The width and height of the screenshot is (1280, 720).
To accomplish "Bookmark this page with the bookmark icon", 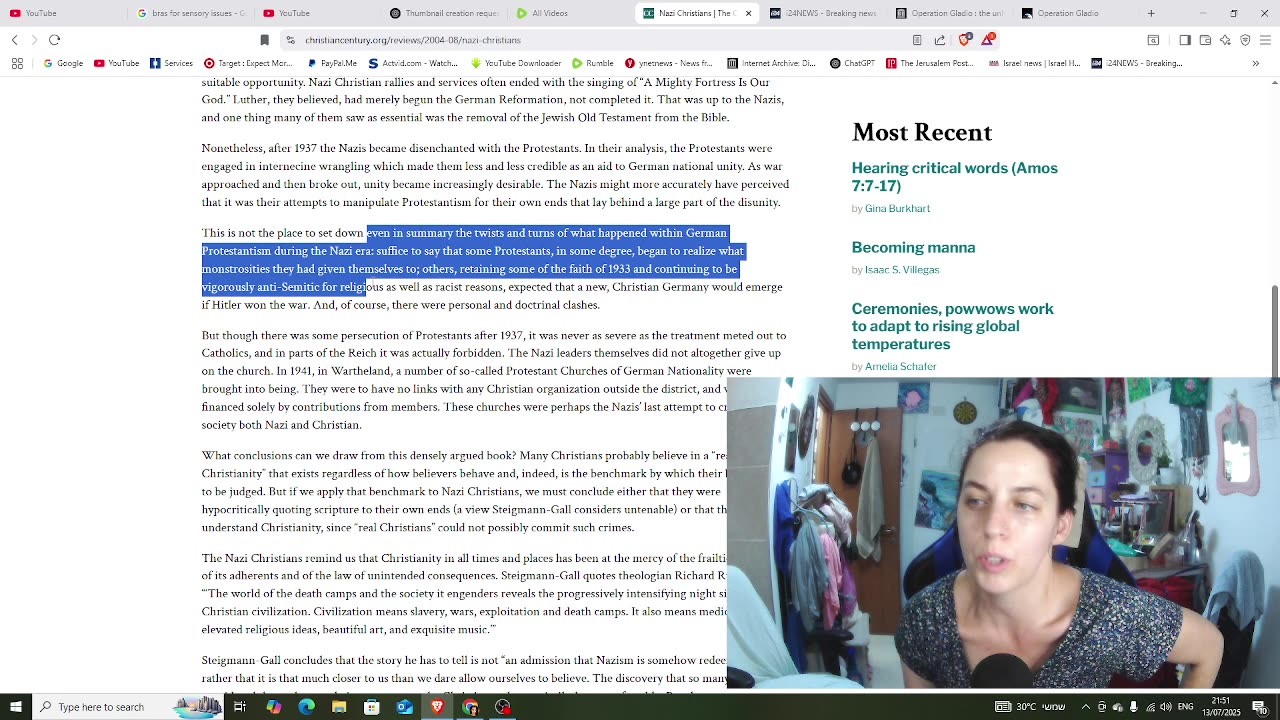I will pyautogui.click(x=264, y=40).
